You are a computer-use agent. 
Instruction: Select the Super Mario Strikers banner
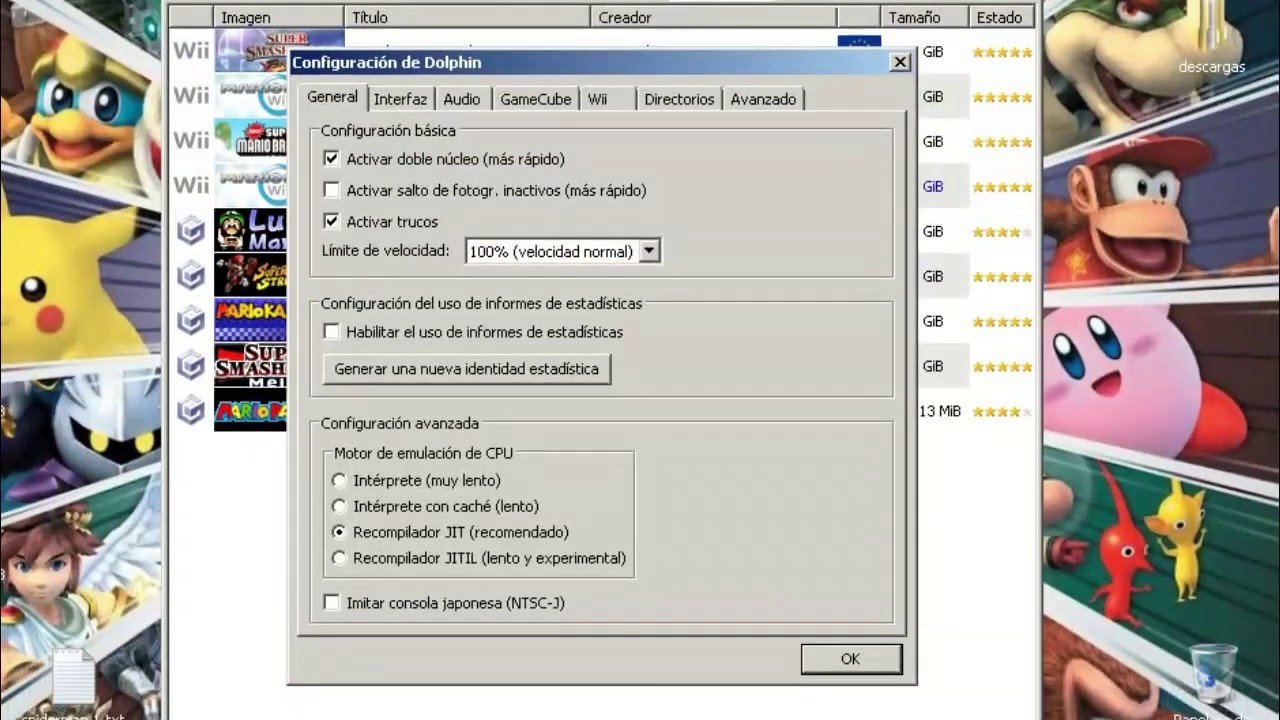pyautogui.click(x=250, y=276)
